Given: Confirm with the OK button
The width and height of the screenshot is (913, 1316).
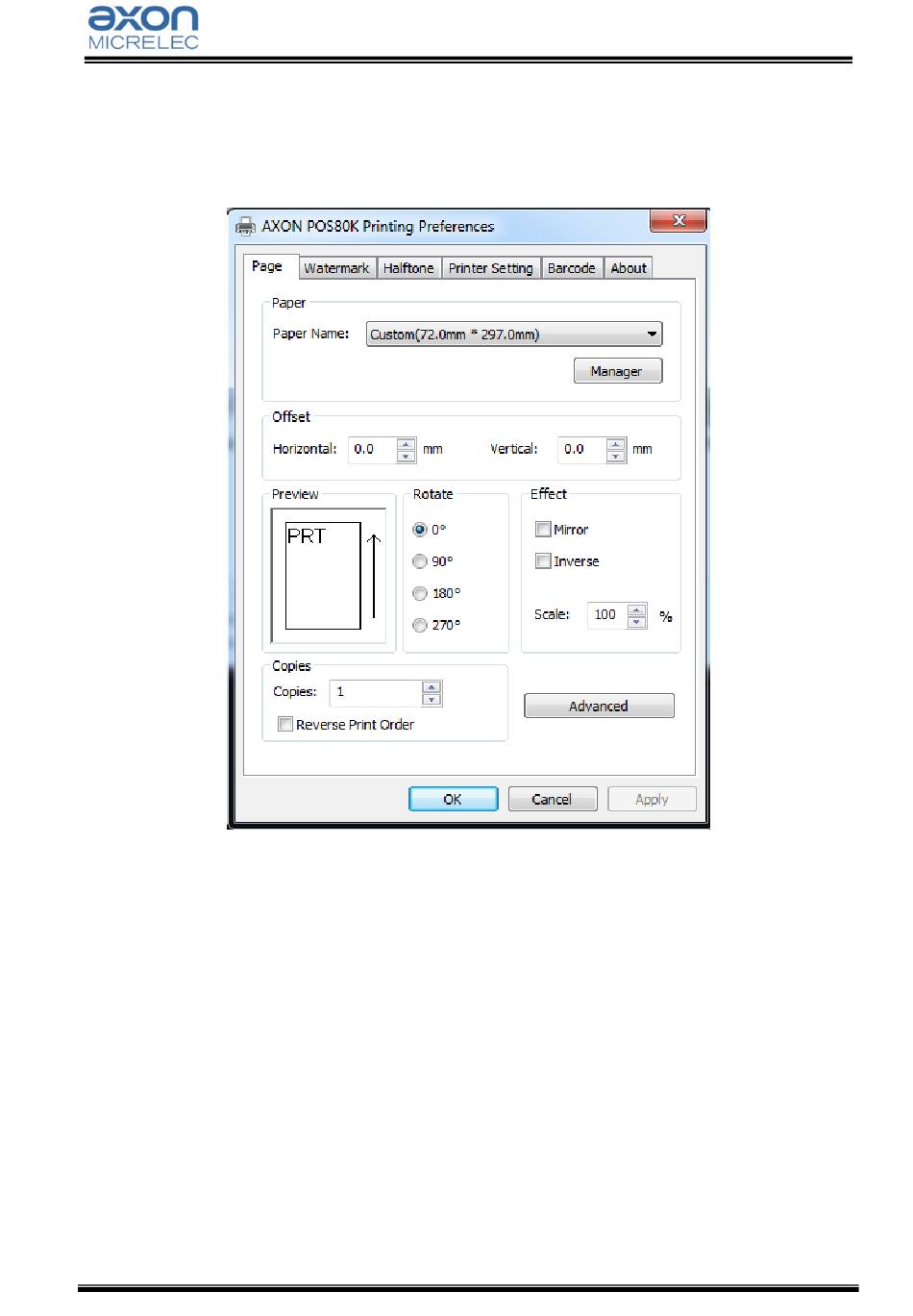Looking at the screenshot, I should click(x=454, y=799).
